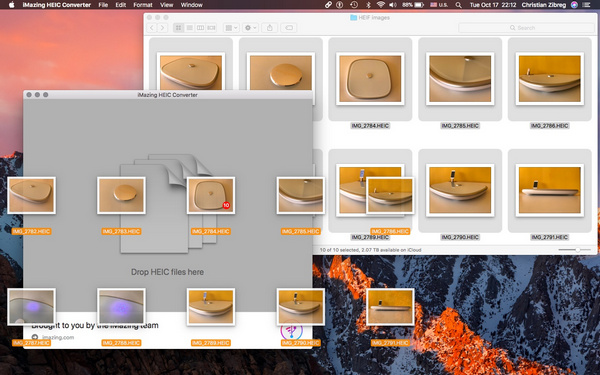Switch Finder to cover flow view
Image resolution: width=600 pixels, height=375 pixels.
211,28
